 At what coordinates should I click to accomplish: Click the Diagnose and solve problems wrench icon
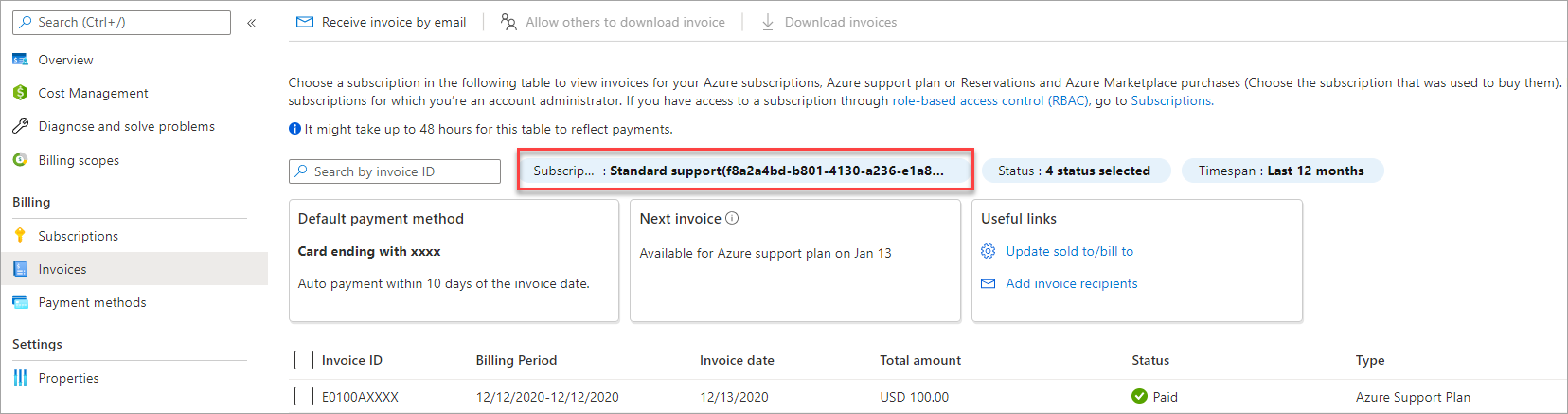(x=20, y=126)
